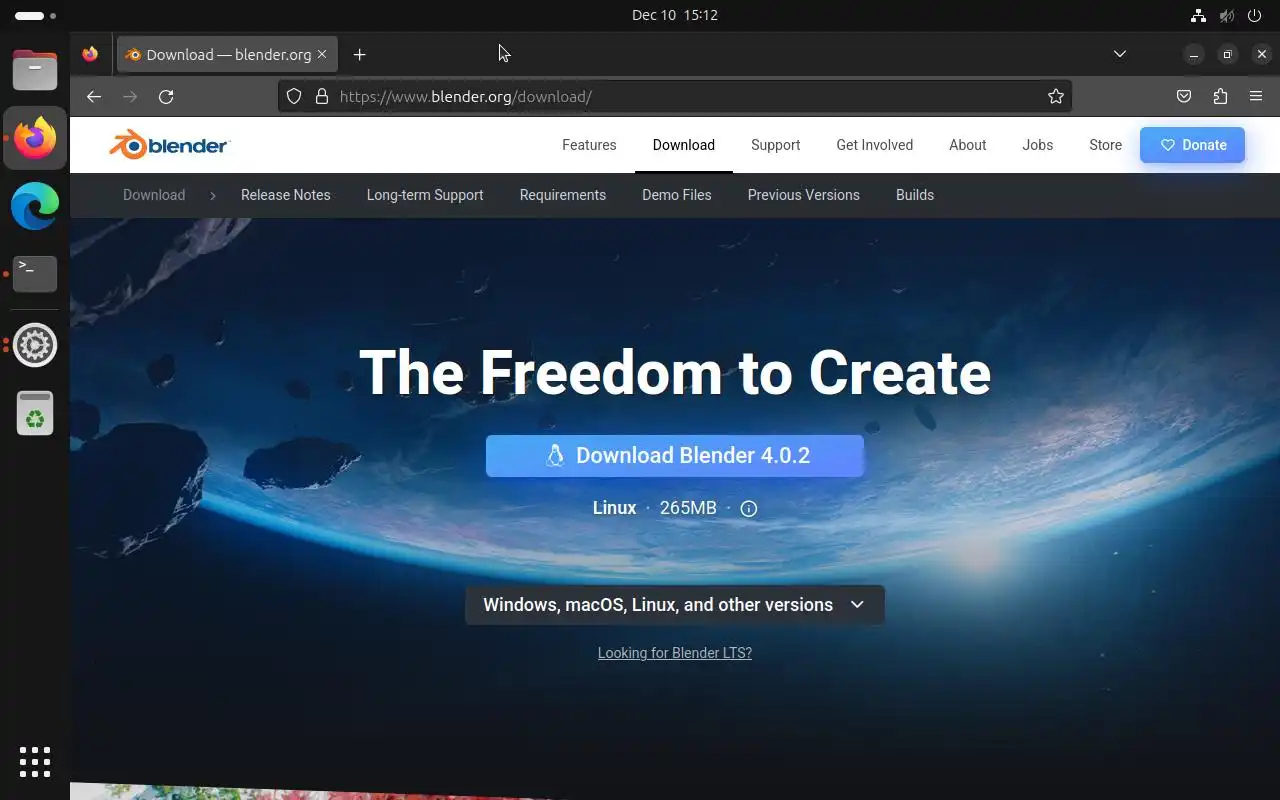Open the Store menu item

tap(1106, 145)
